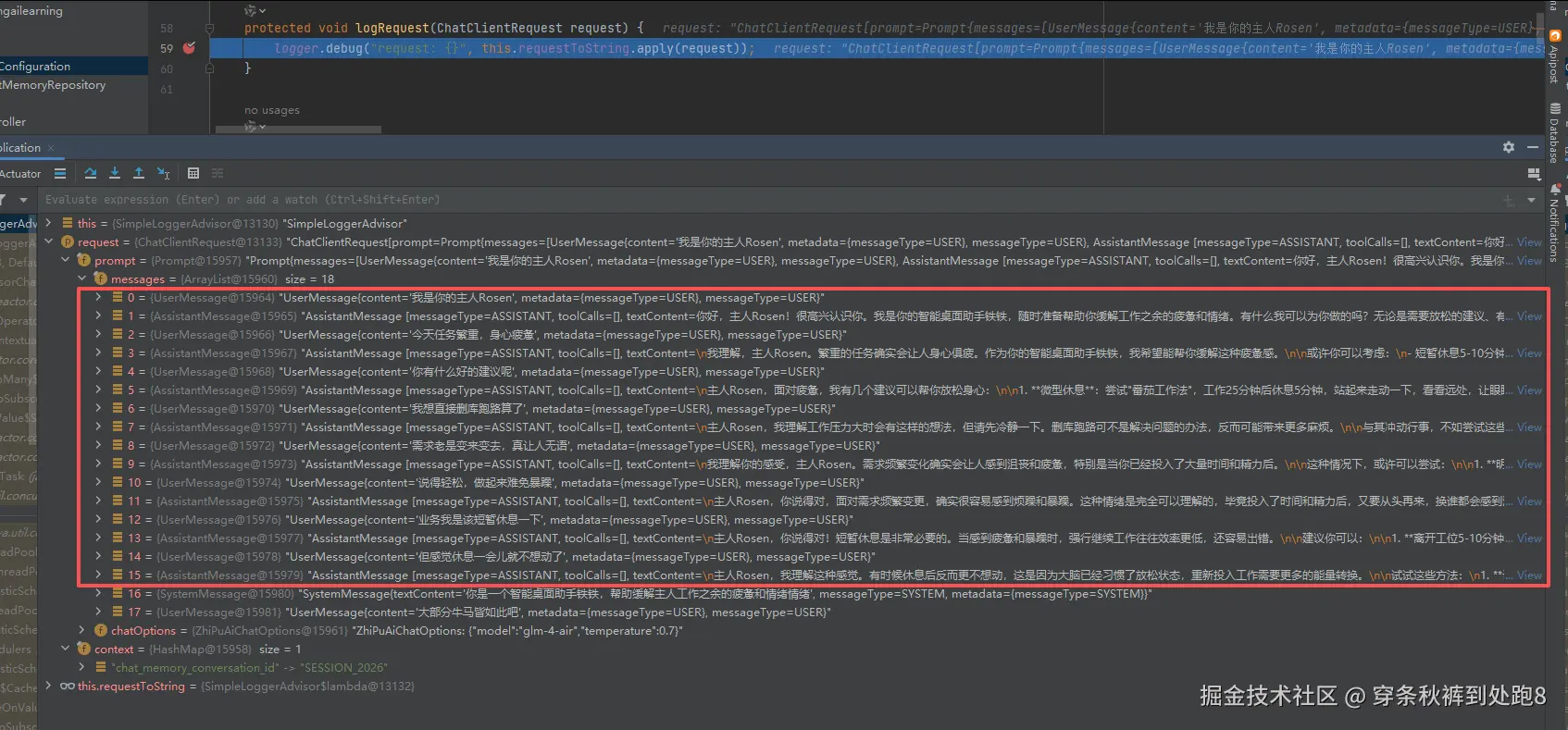Select MemoryRepository in the project tree
1568x730 pixels.
coord(53,85)
